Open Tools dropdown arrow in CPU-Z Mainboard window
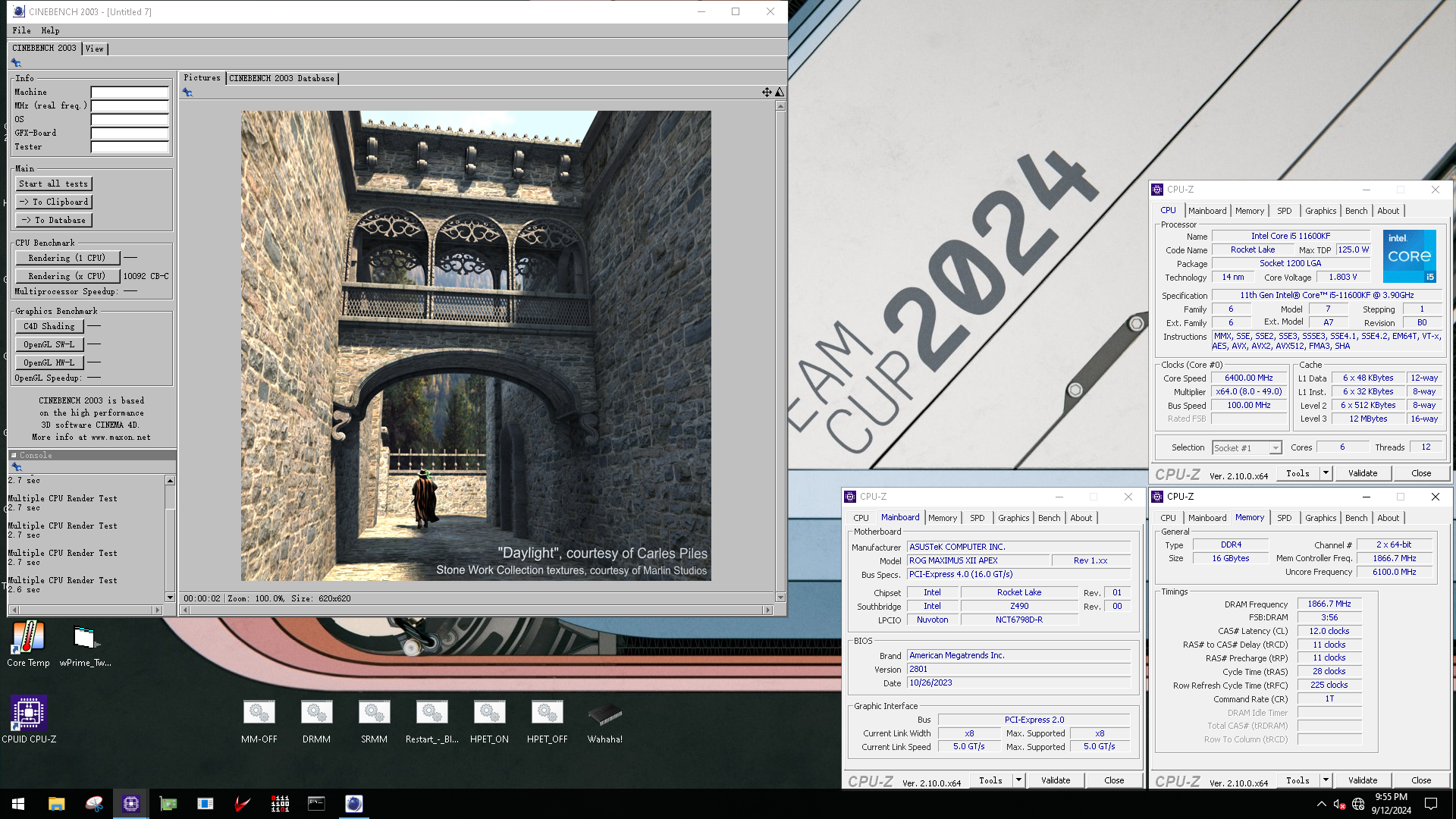1456x819 pixels. [x=1018, y=780]
